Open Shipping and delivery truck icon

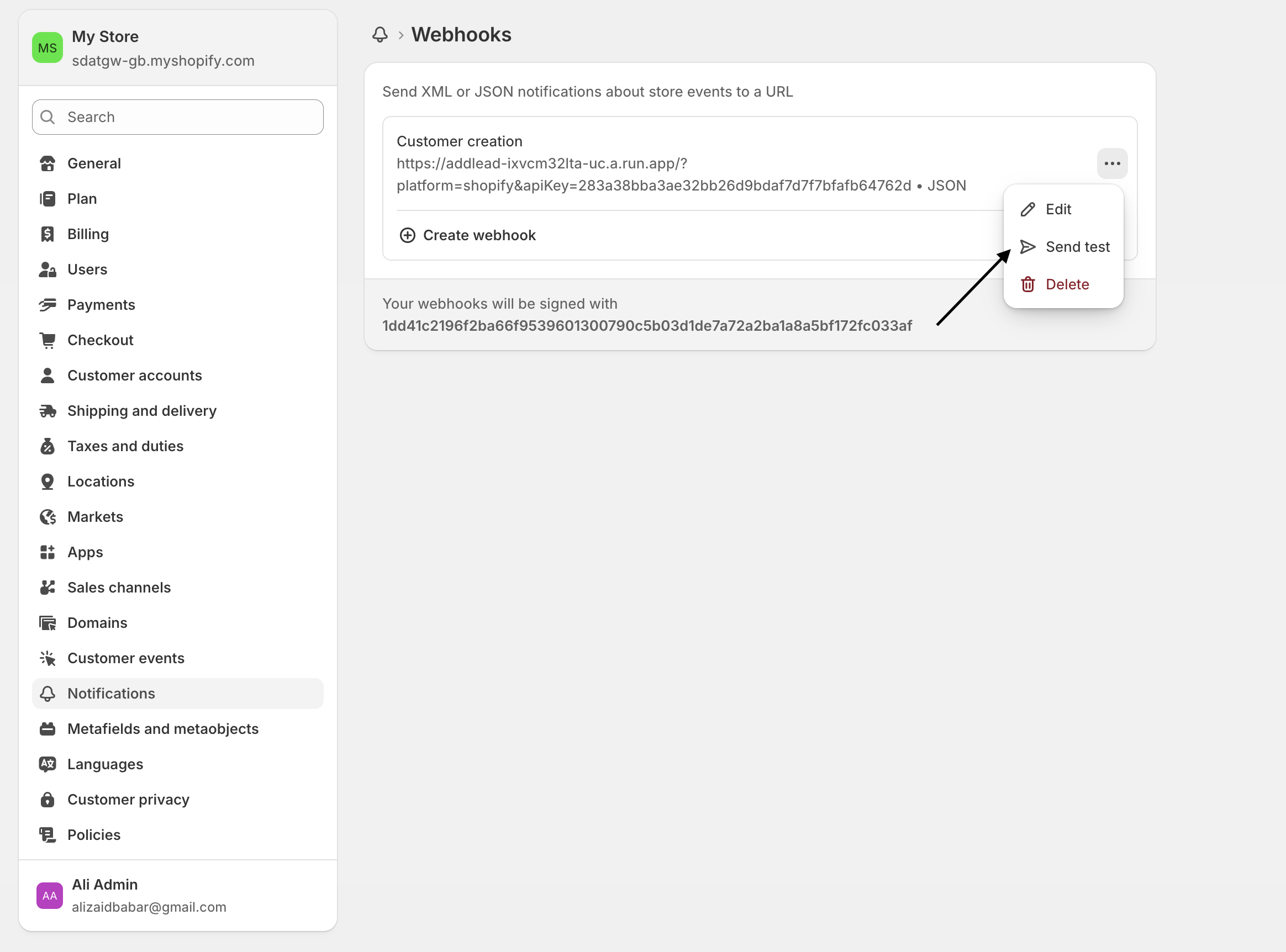click(x=48, y=411)
